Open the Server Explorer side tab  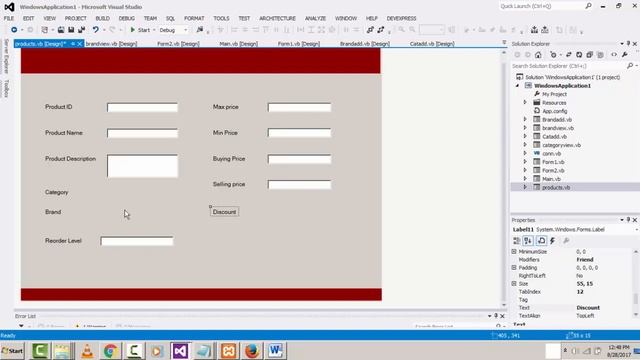pyautogui.click(x=6, y=56)
